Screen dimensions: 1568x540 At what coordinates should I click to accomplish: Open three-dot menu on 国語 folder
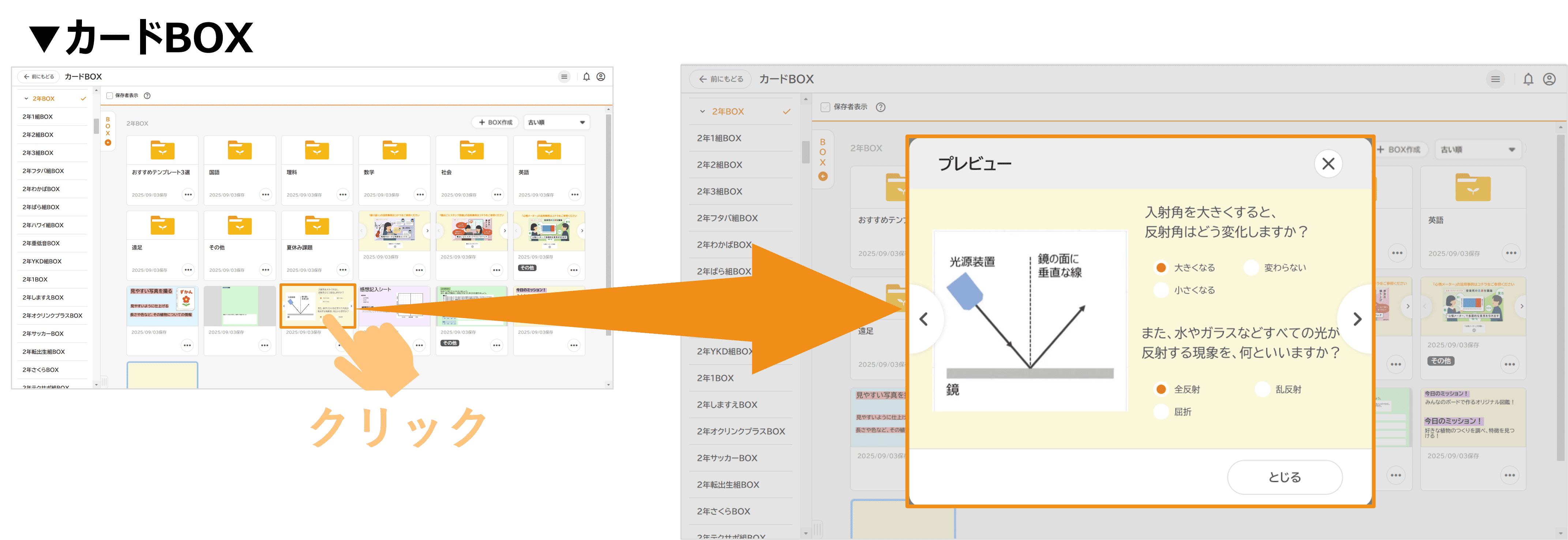265,195
